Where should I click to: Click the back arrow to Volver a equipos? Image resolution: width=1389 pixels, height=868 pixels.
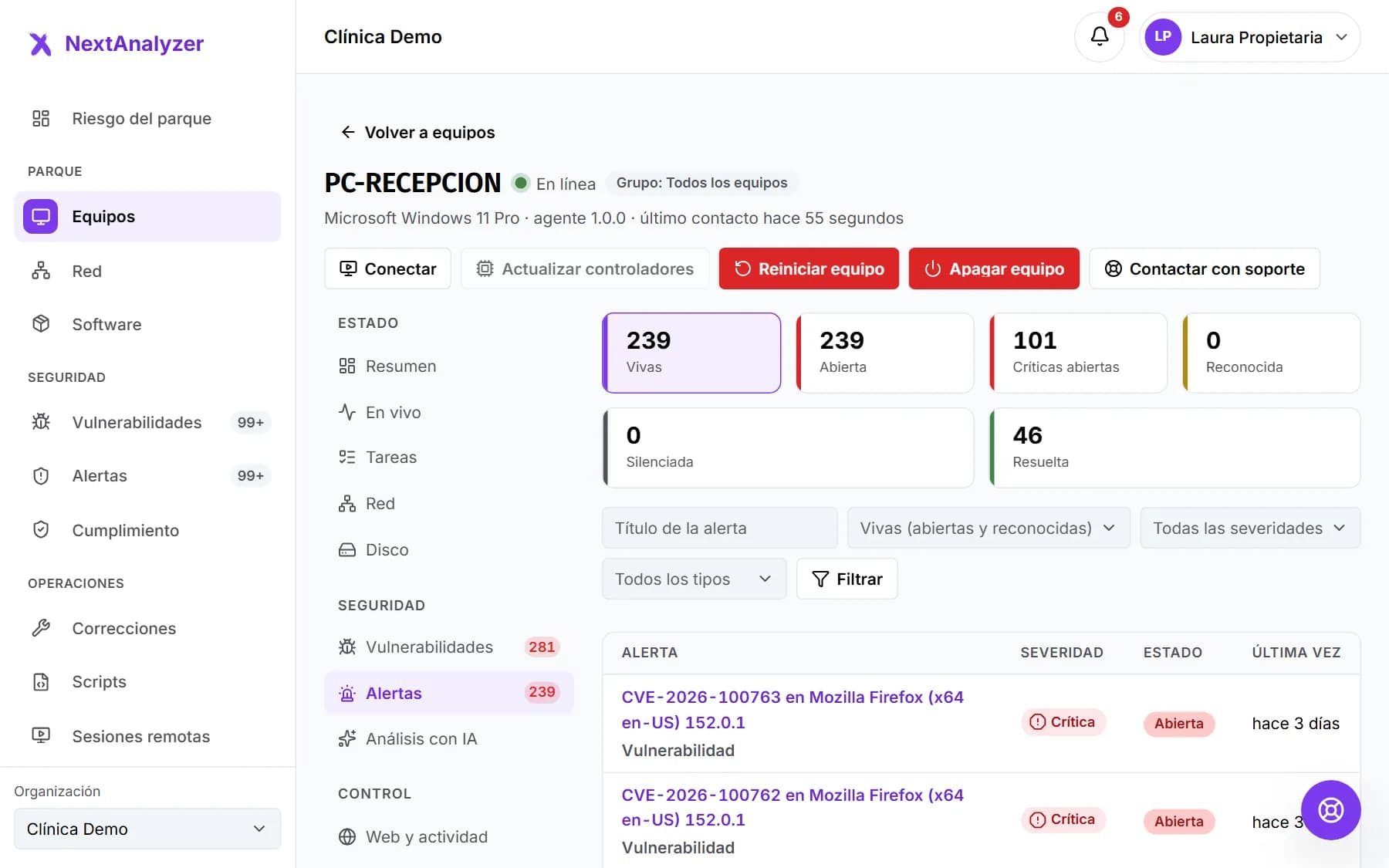coord(348,132)
